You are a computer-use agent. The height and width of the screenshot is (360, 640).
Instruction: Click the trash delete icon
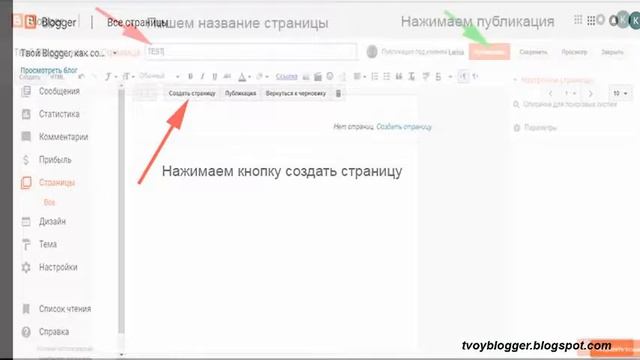pos(338,93)
